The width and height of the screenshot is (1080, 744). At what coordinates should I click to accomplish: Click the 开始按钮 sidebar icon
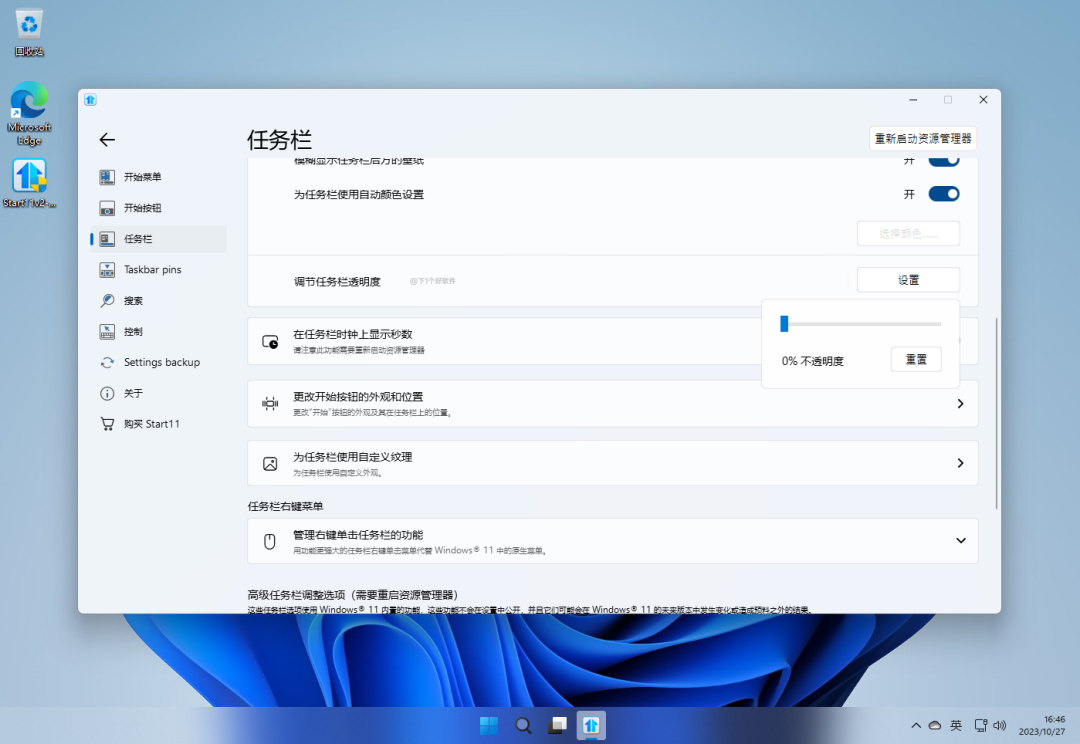point(107,208)
